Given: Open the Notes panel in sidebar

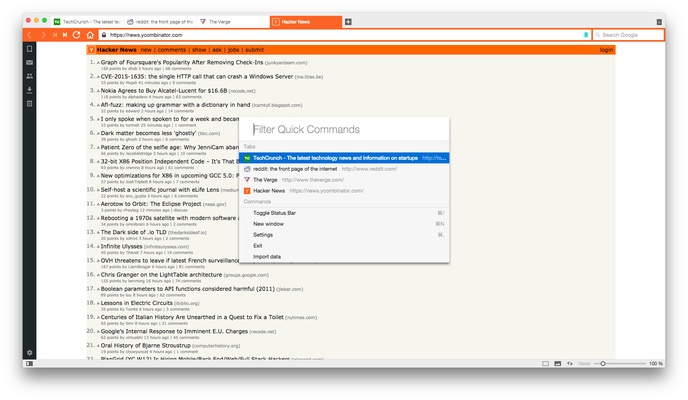Looking at the screenshot, I should click(29, 104).
